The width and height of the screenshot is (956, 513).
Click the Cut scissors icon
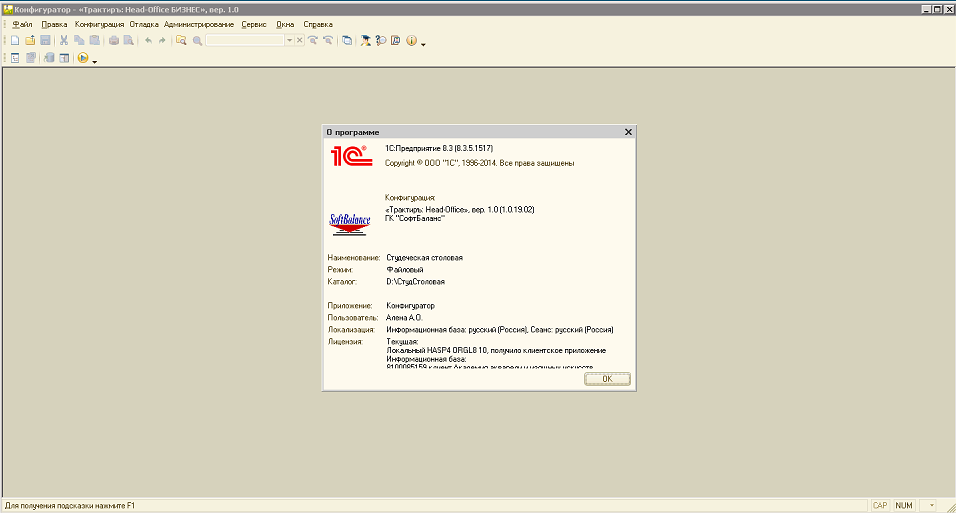(x=64, y=41)
